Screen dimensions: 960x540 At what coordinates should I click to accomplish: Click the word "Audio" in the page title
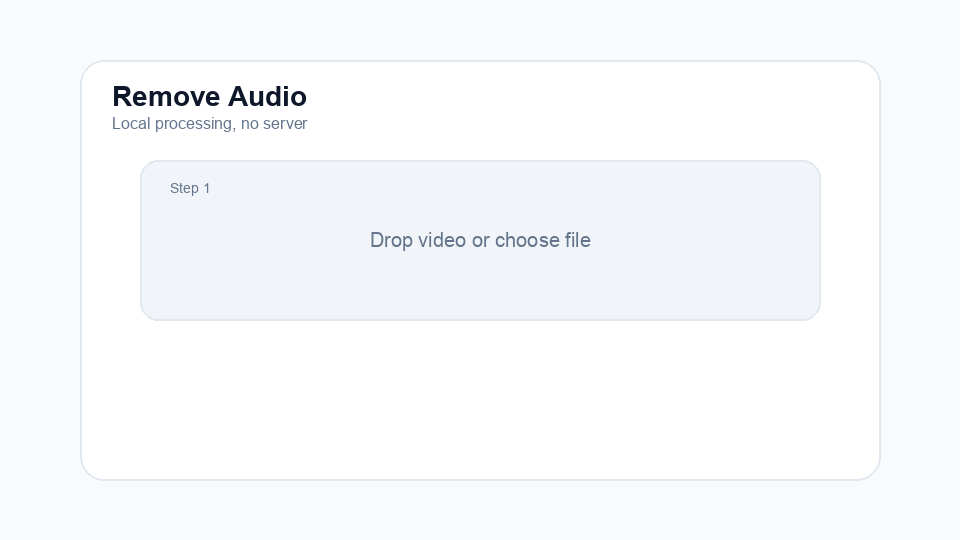[267, 96]
